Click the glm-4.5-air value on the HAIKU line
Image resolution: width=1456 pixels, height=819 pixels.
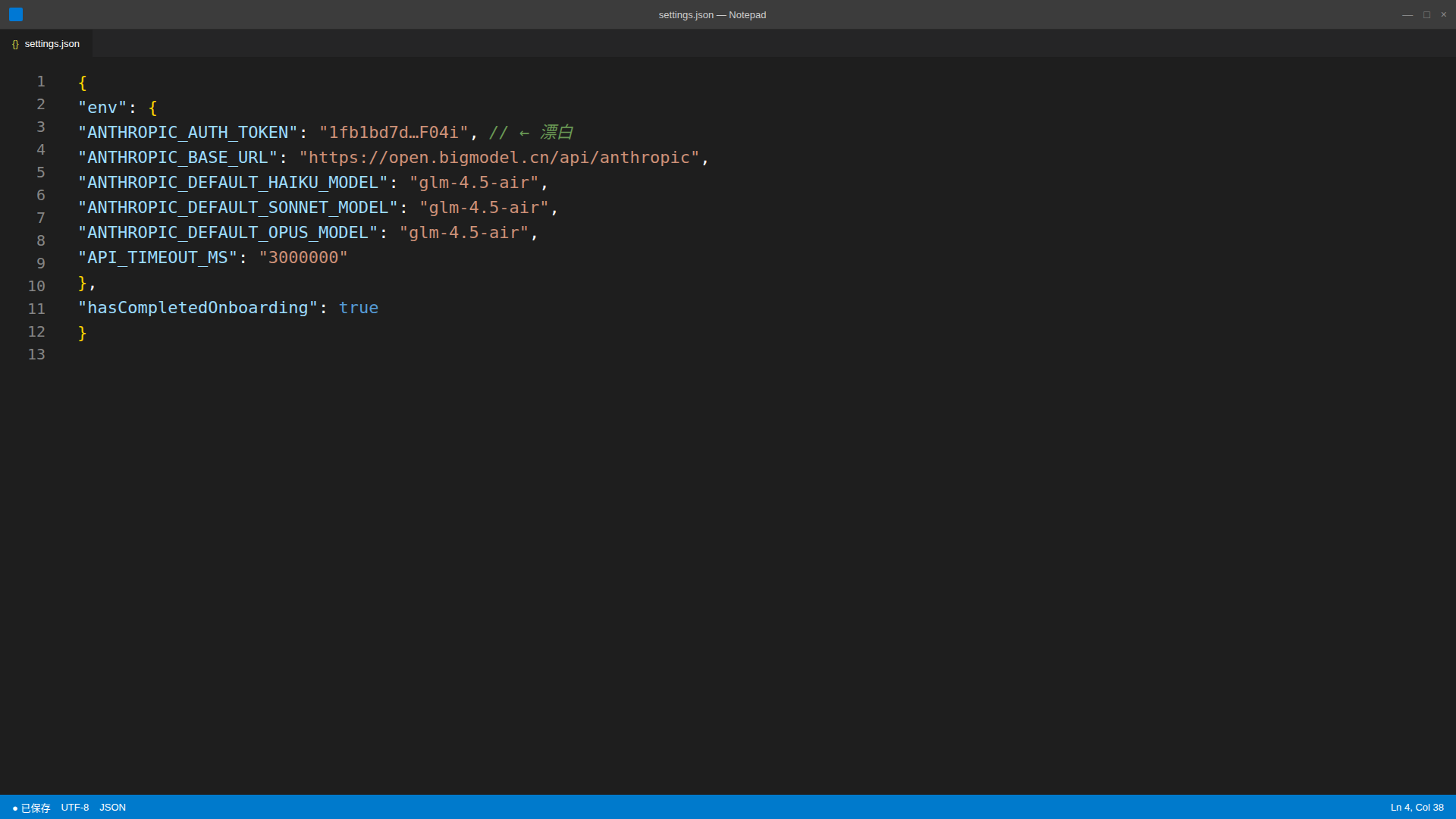click(x=474, y=183)
